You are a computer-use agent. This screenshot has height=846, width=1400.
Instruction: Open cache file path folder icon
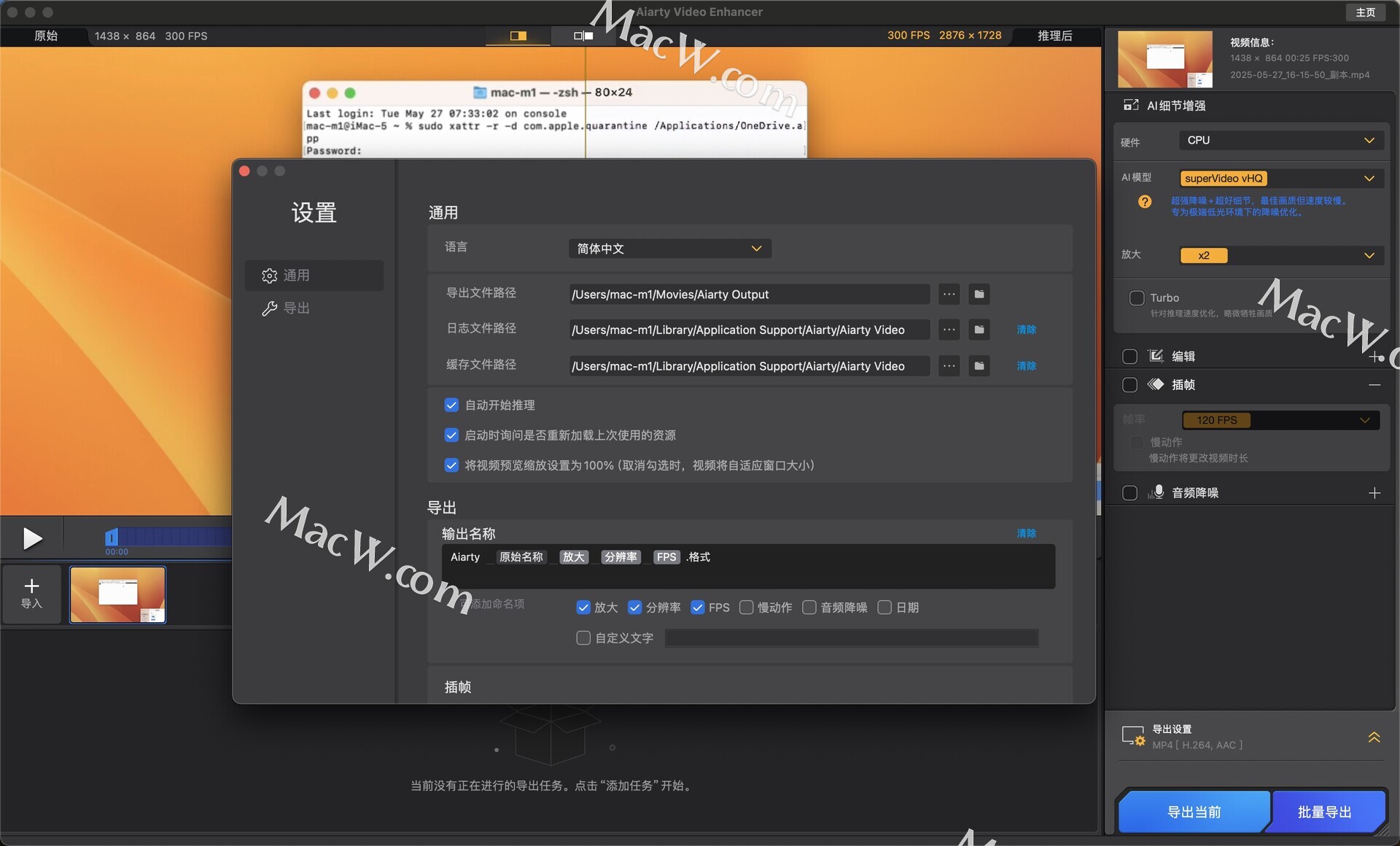click(x=979, y=366)
